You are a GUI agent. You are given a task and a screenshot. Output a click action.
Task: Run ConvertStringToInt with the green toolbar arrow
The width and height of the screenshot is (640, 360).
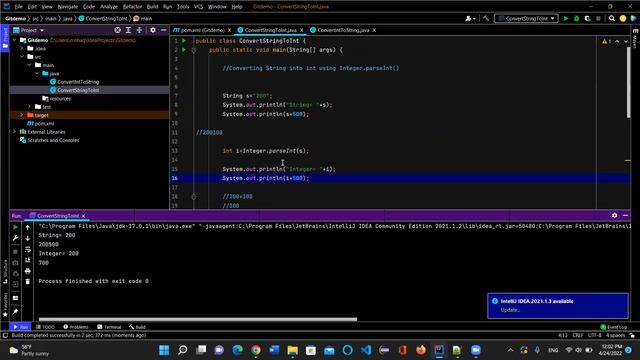coord(566,18)
